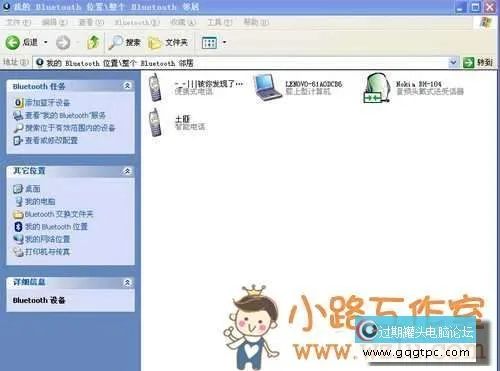Open the Back history dropdown arrow

pos(46,42)
